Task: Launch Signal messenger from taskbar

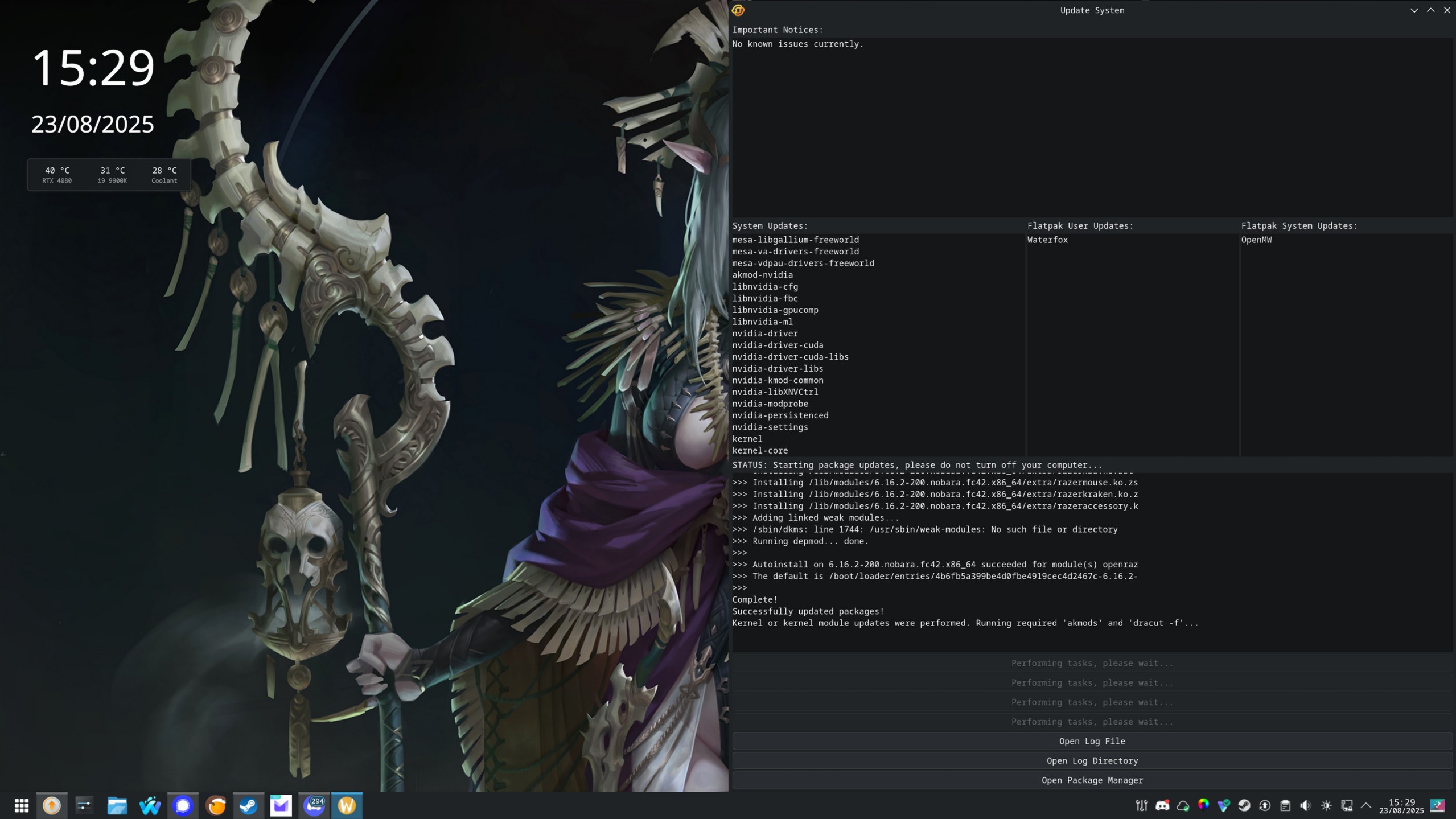Action: [183, 805]
